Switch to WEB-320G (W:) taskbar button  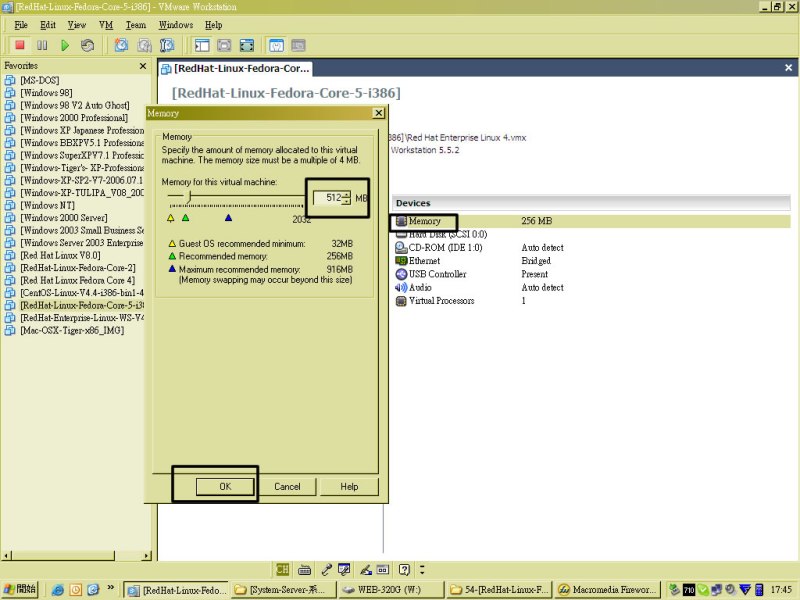(391, 590)
